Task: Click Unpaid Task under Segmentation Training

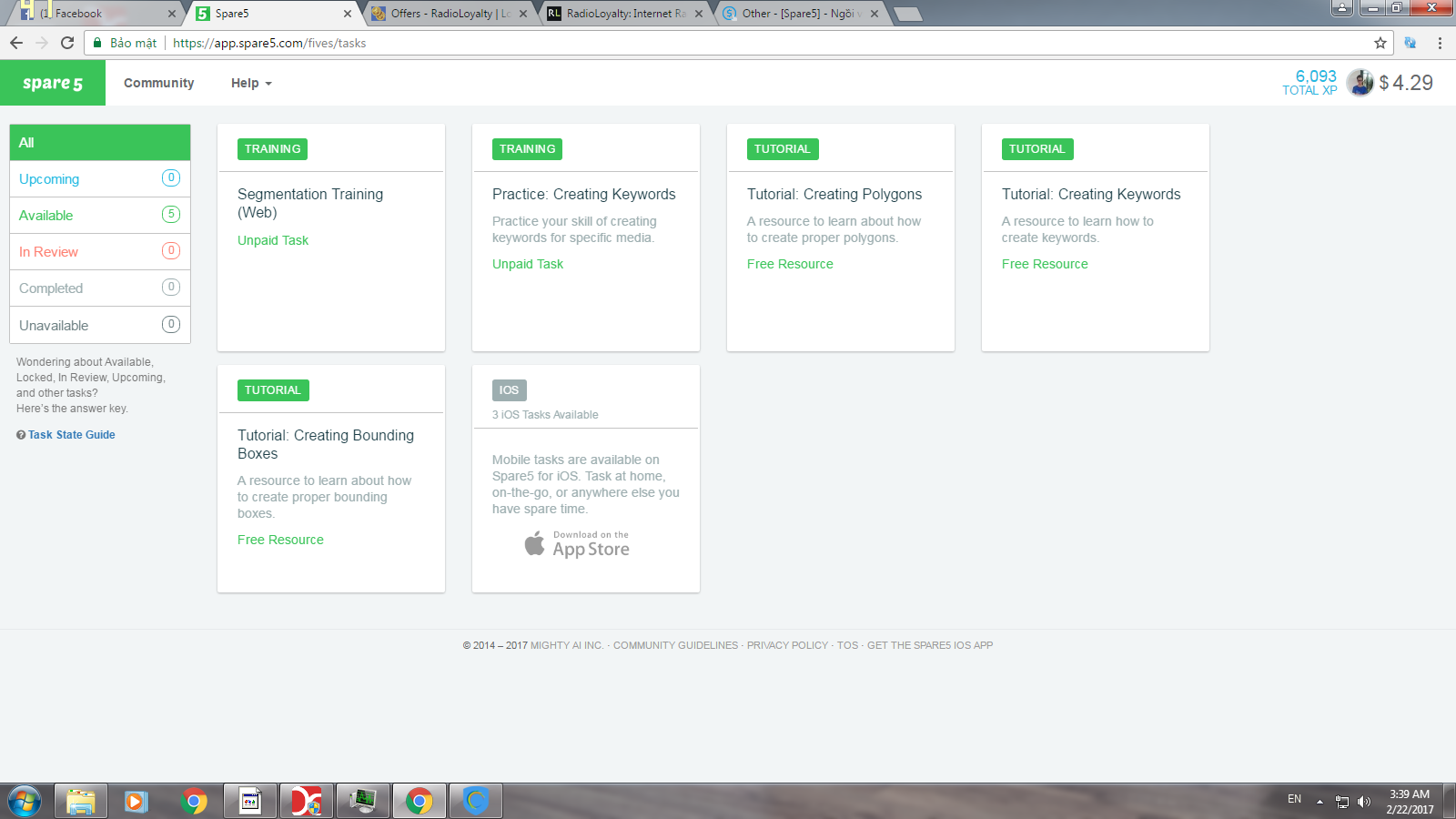Action: [x=273, y=240]
